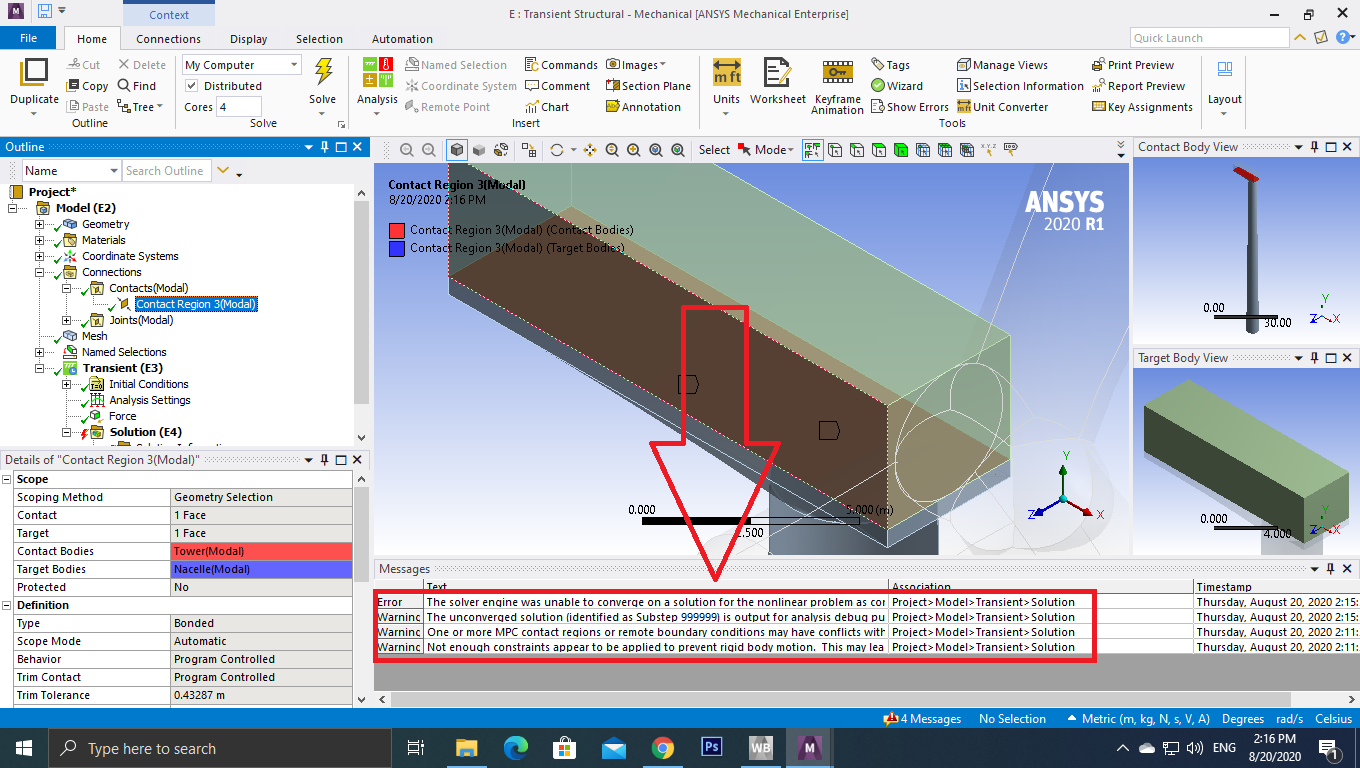Insert a Named Selection

(x=456, y=65)
